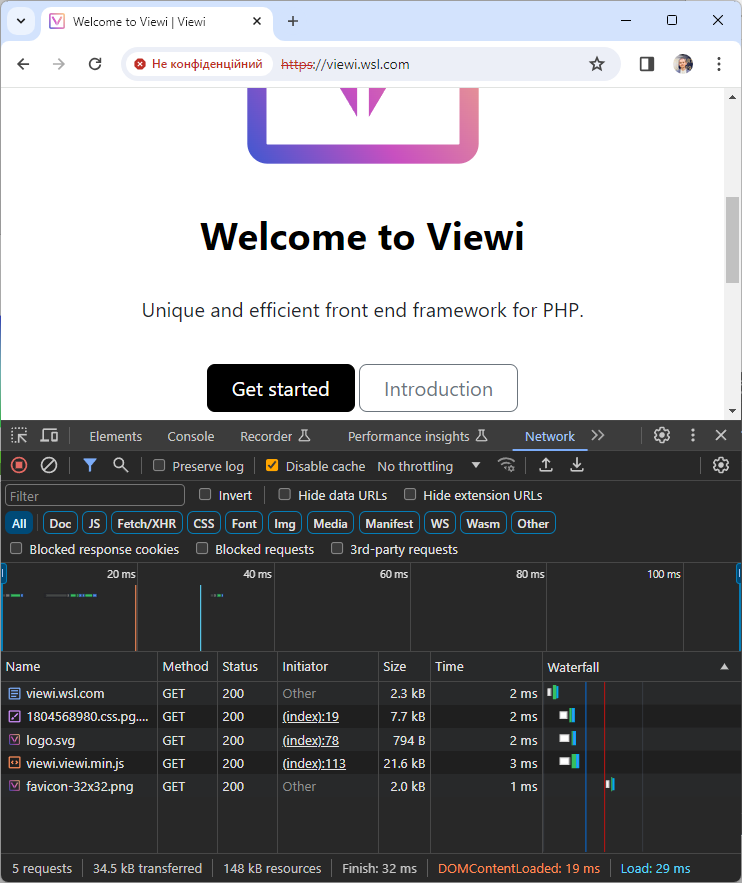Reload the page
The width and height of the screenshot is (742, 883).
click(x=95, y=64)
